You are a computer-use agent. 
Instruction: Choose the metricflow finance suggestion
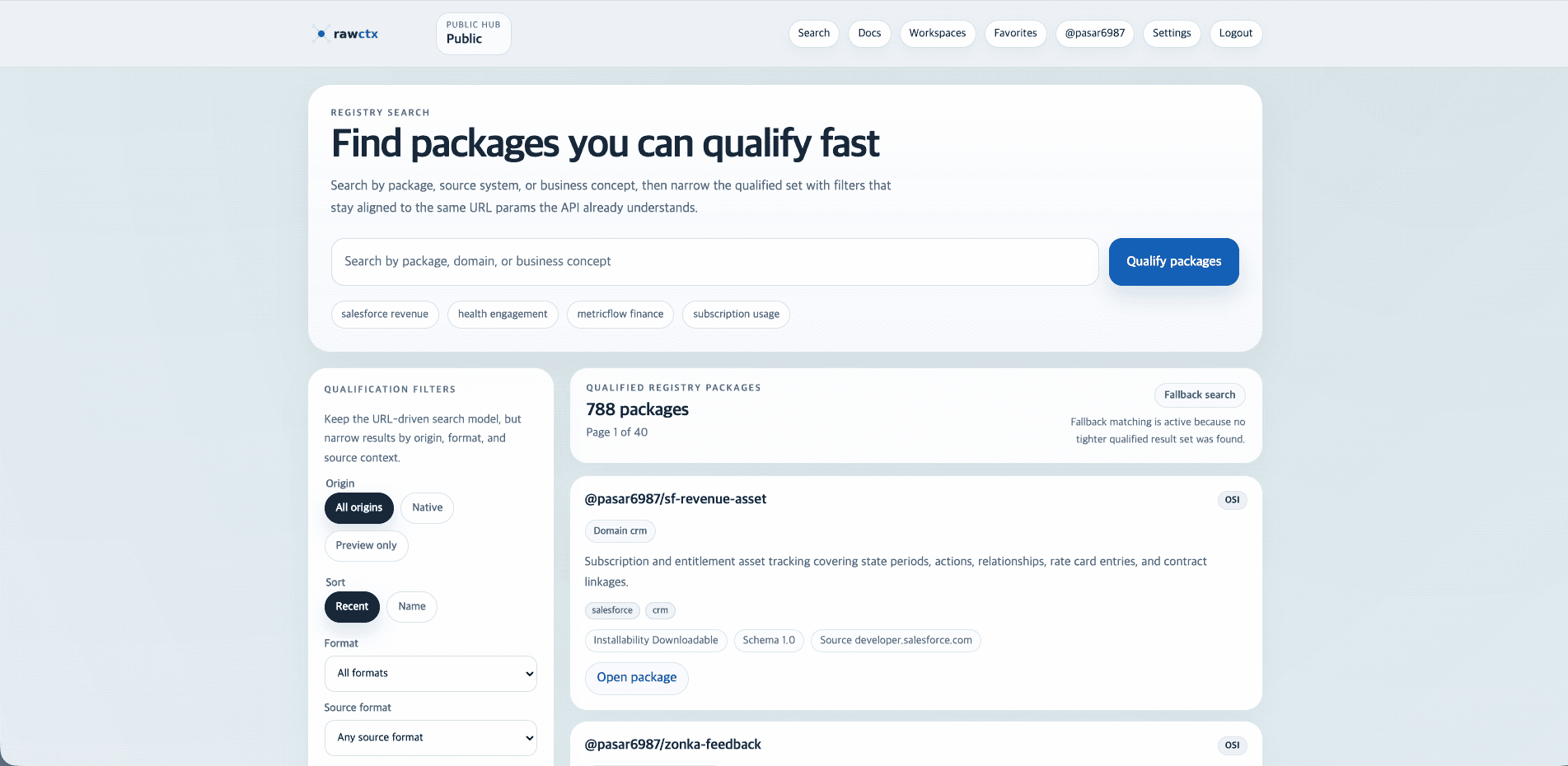(620, 315)
